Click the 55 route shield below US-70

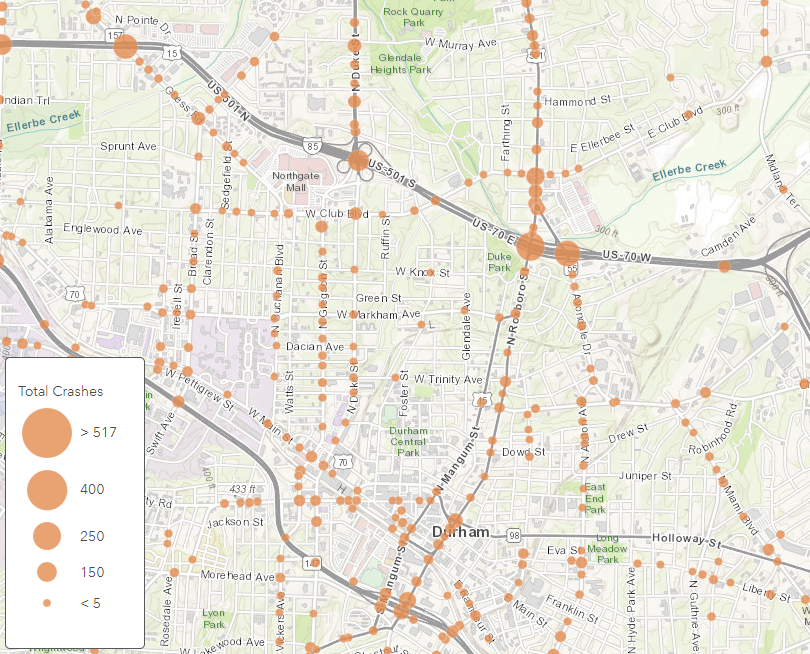tap(572, 269)
